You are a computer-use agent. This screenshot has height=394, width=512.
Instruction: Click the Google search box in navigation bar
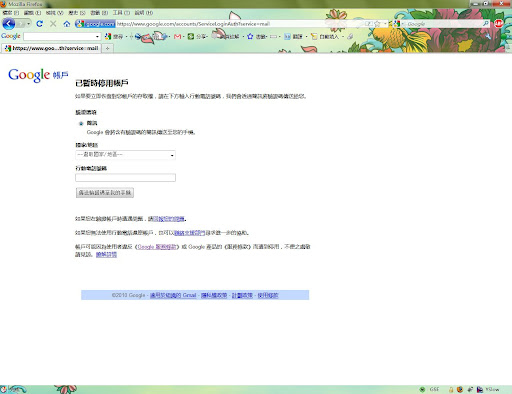(443, 24)
